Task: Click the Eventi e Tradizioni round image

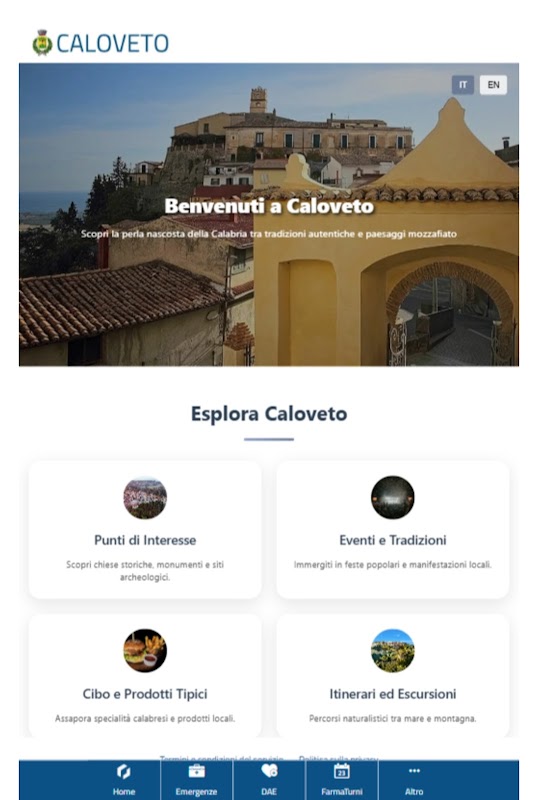Action: coord(393,497)
